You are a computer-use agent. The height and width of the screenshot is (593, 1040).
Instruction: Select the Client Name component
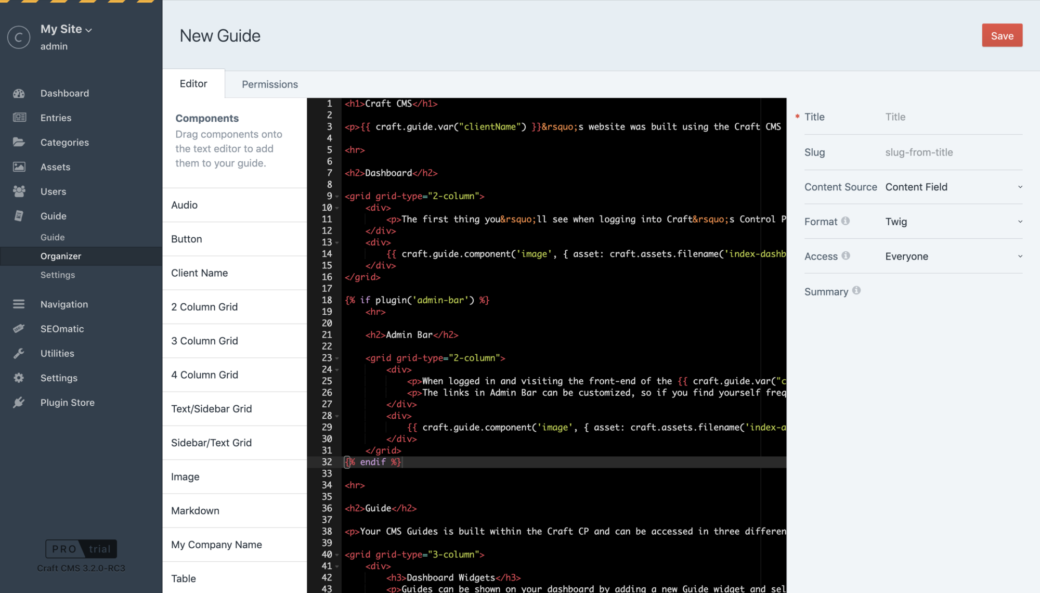click(235, 273)
